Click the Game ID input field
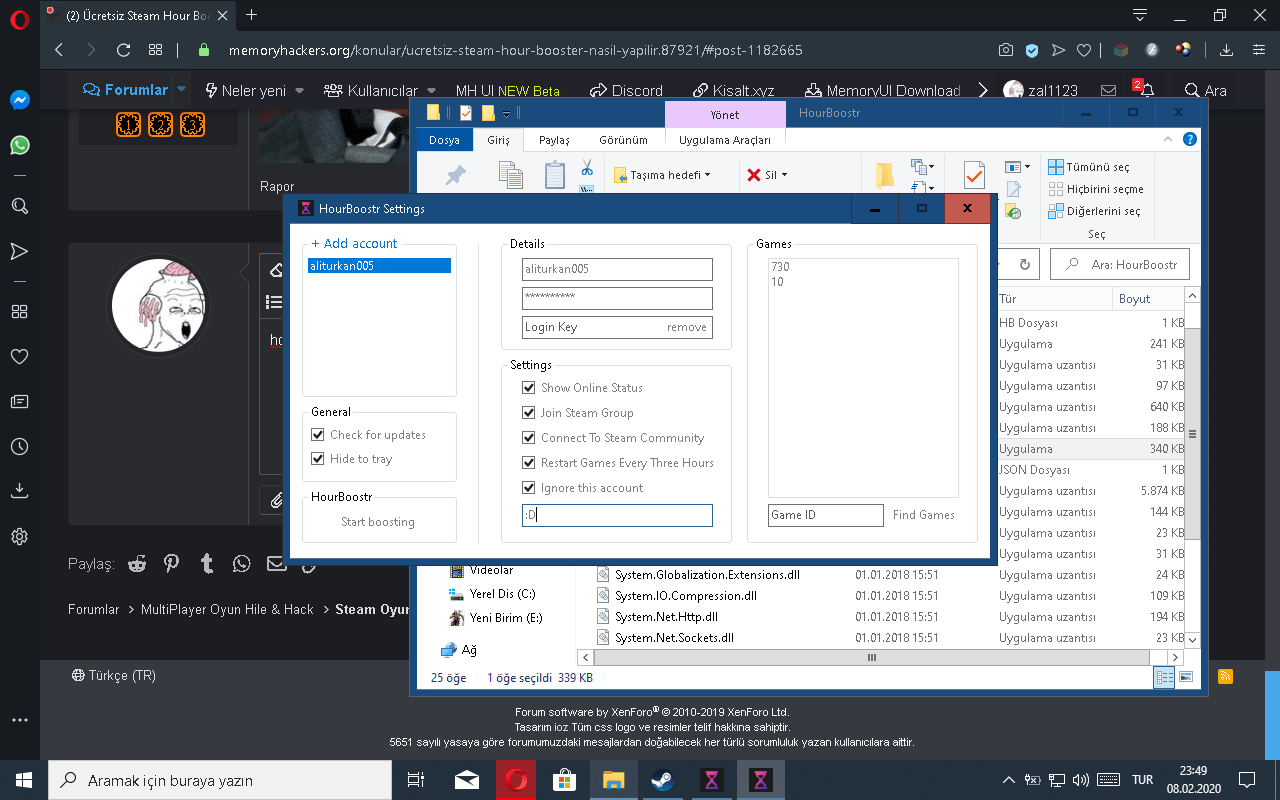Screen dimensions: 1280x800 [826, 515]
